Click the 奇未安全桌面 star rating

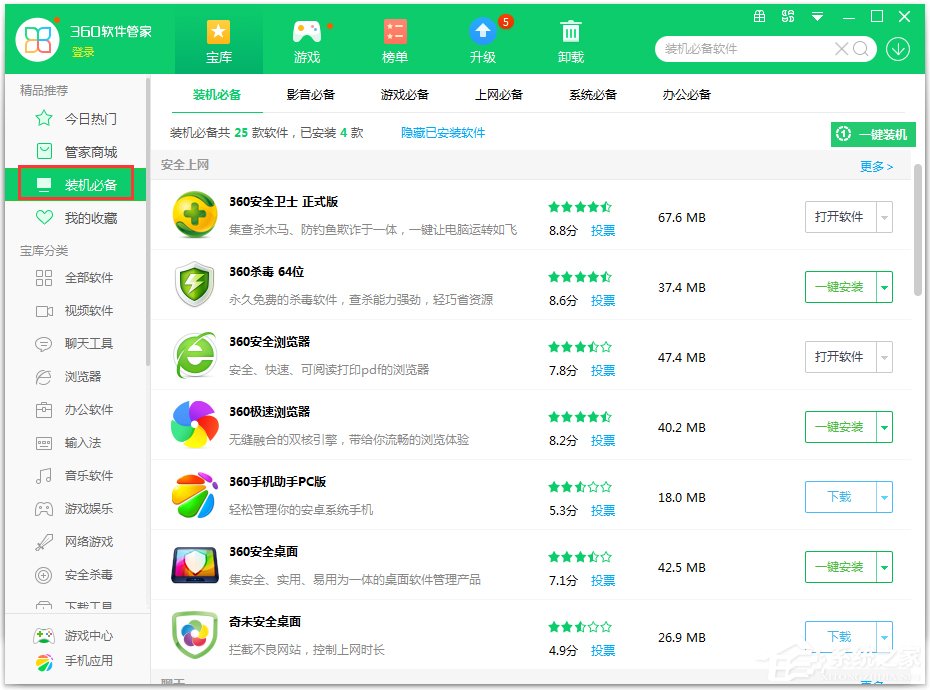pyautogui.click(x=579, y=627)
